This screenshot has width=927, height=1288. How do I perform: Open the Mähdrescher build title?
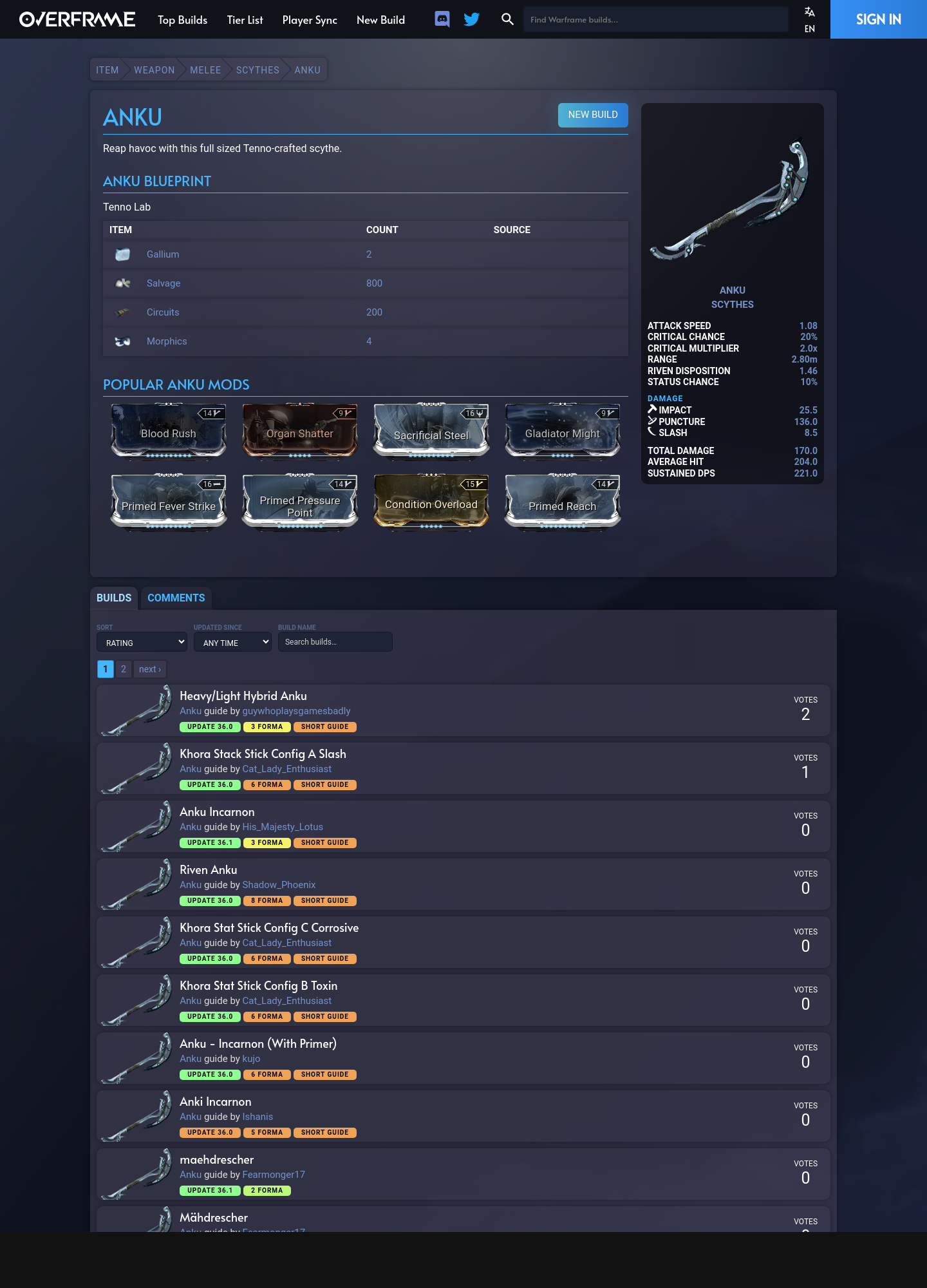pos(214,1217)
